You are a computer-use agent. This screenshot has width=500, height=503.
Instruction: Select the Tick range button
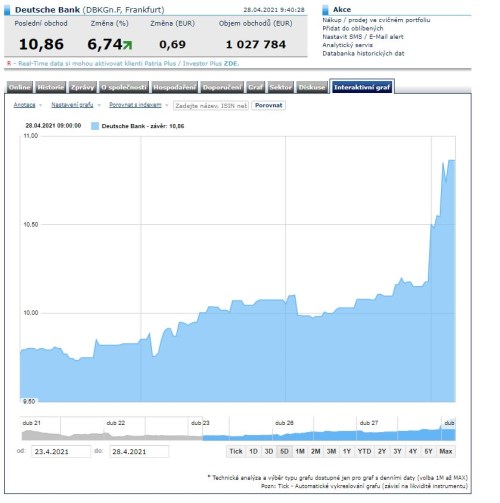(236, 452)
